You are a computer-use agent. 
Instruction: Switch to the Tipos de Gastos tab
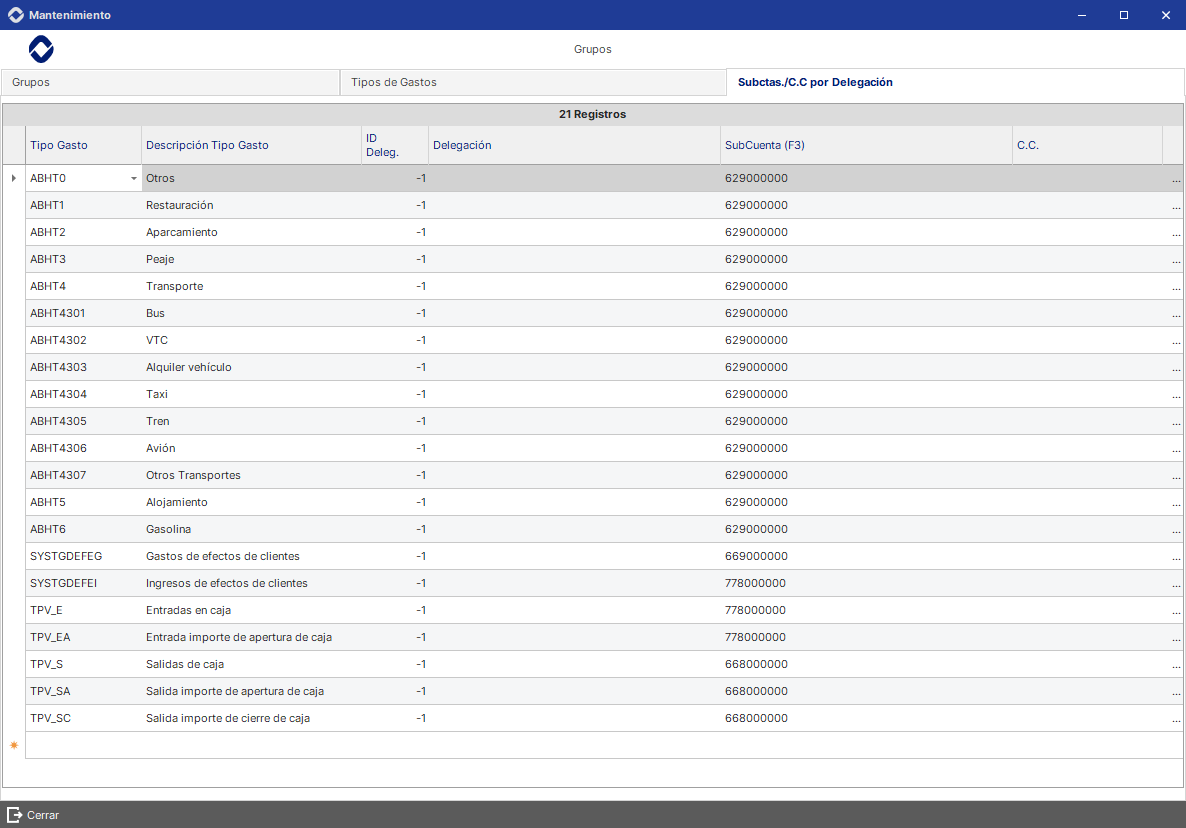coord(533,82)
